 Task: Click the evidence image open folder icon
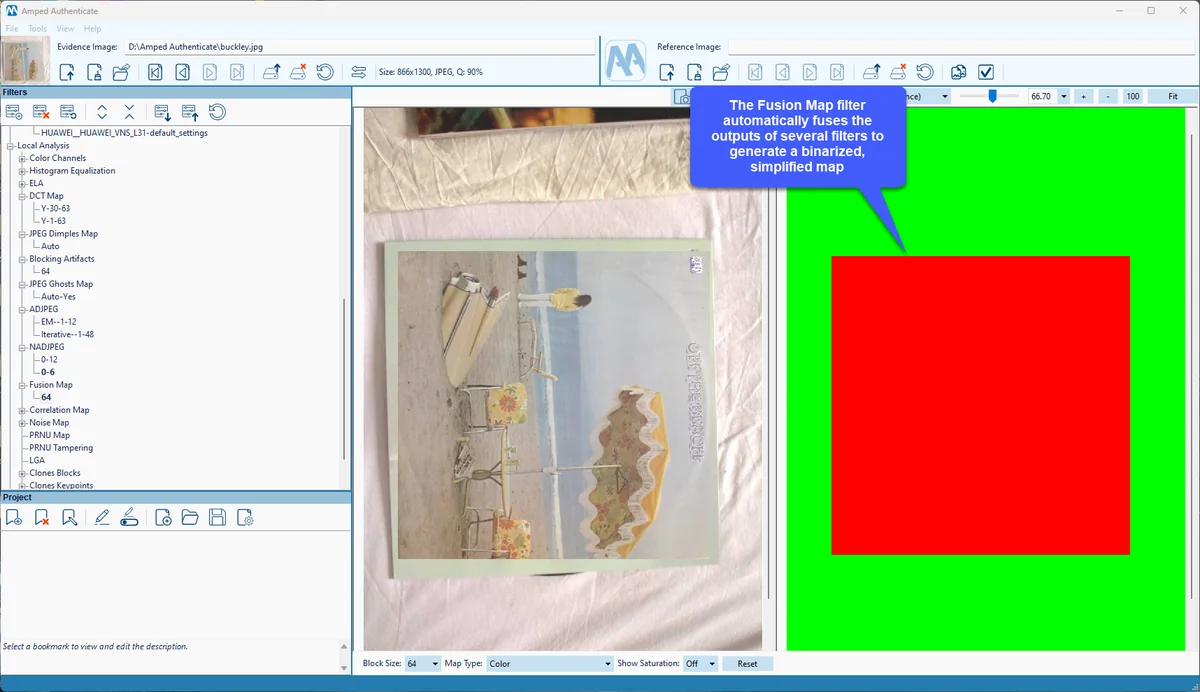pos(121,72)
